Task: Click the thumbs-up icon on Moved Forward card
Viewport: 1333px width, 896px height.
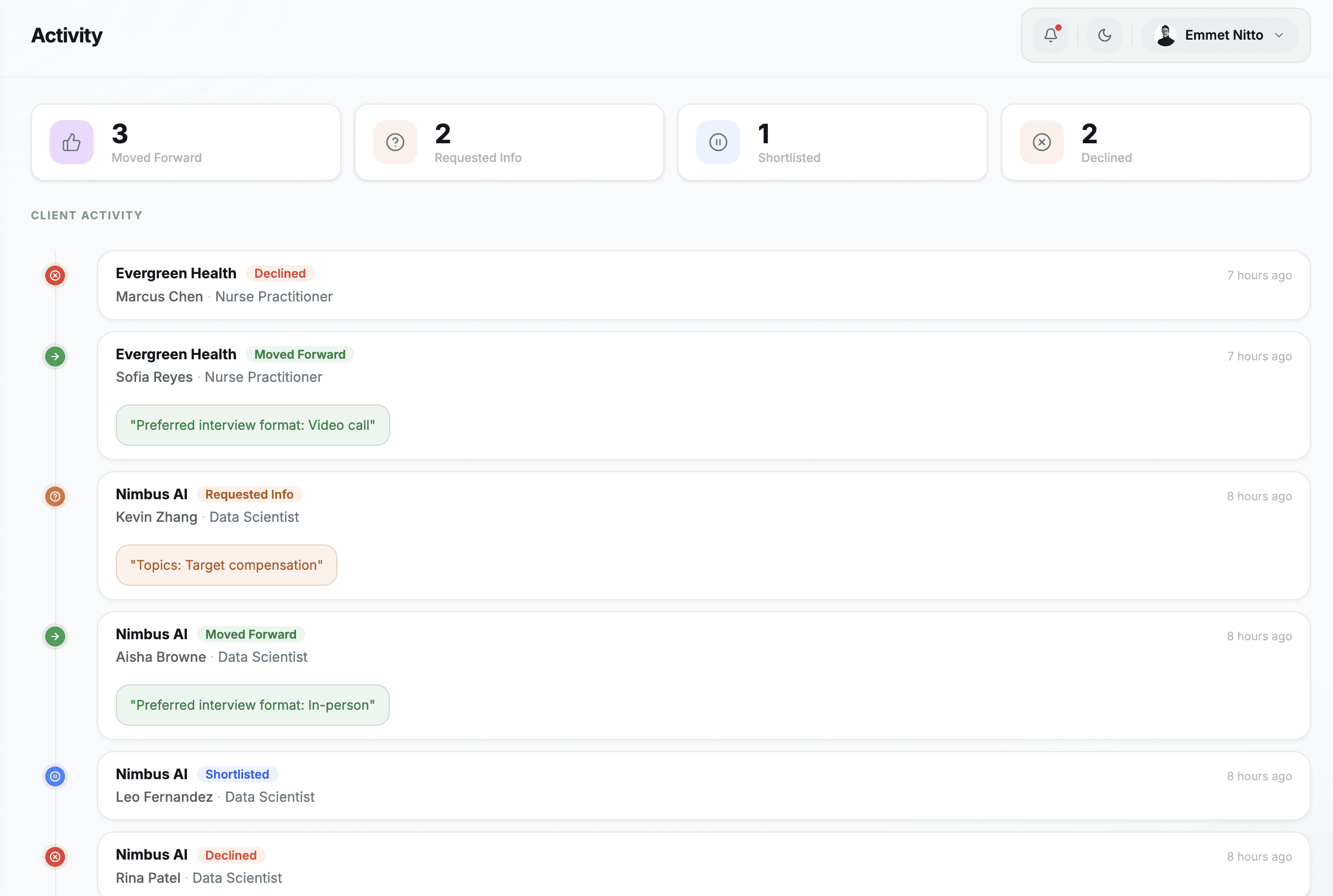Action: coord(71,142)
